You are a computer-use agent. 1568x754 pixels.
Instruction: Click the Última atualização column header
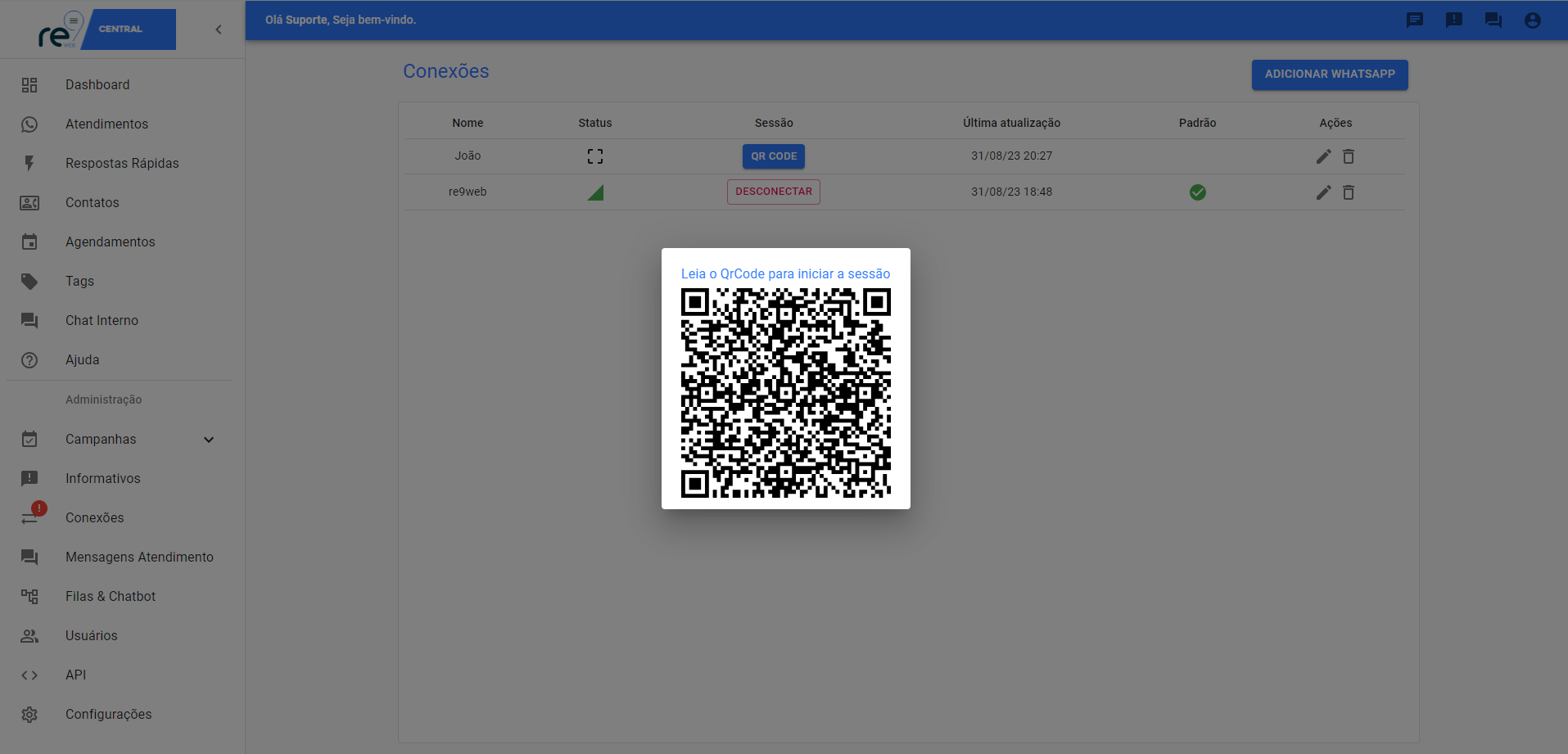(1012, 123)
